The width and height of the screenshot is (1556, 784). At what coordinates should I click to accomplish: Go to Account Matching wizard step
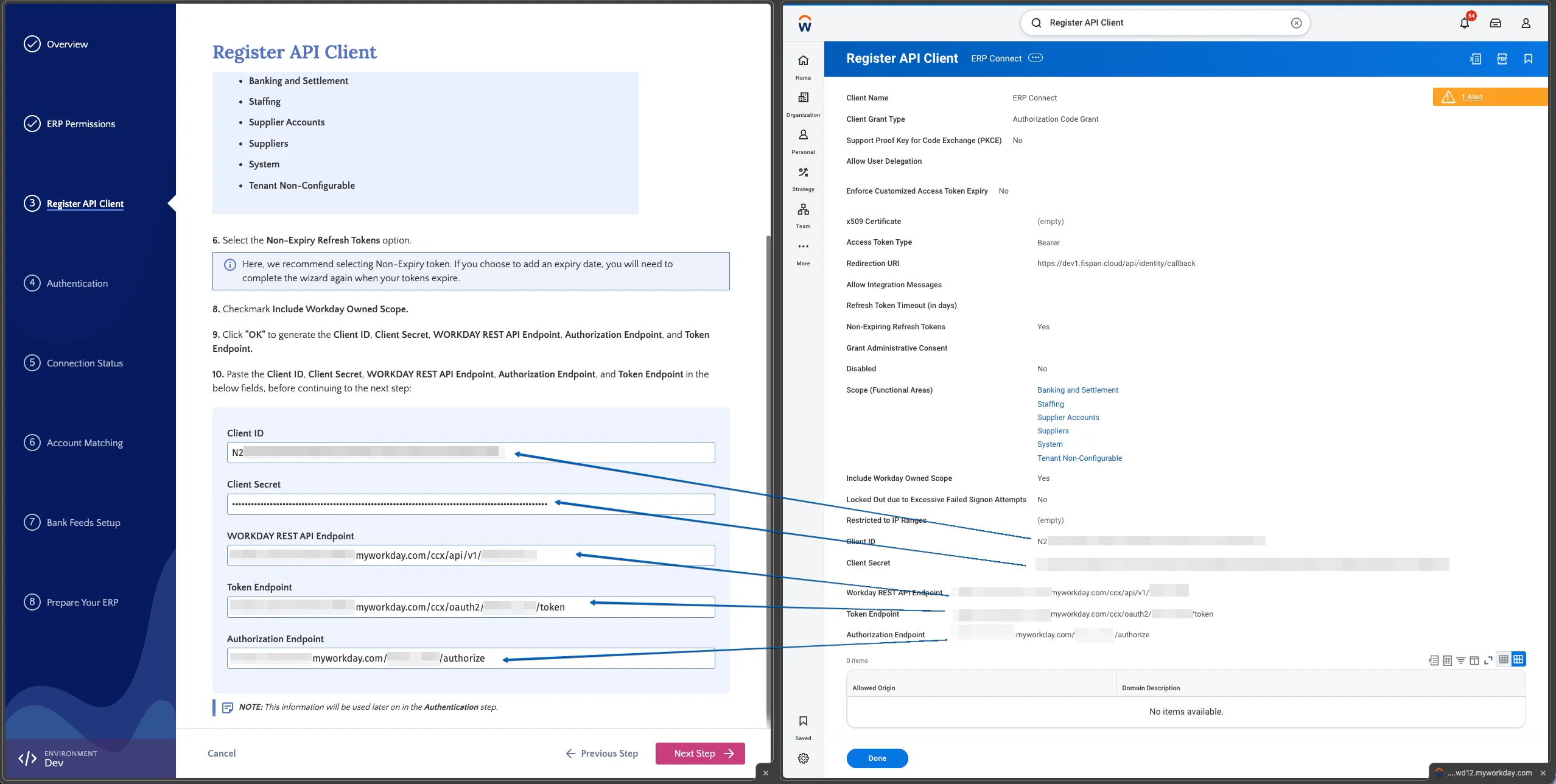click(73, 443)
